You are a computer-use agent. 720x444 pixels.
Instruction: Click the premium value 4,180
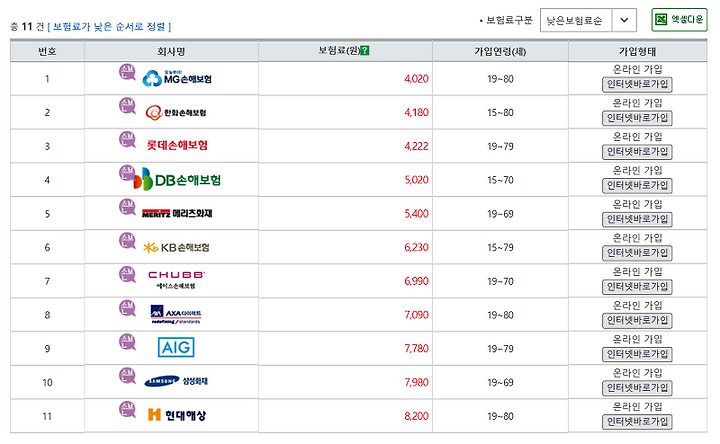(x=416, y=112)
